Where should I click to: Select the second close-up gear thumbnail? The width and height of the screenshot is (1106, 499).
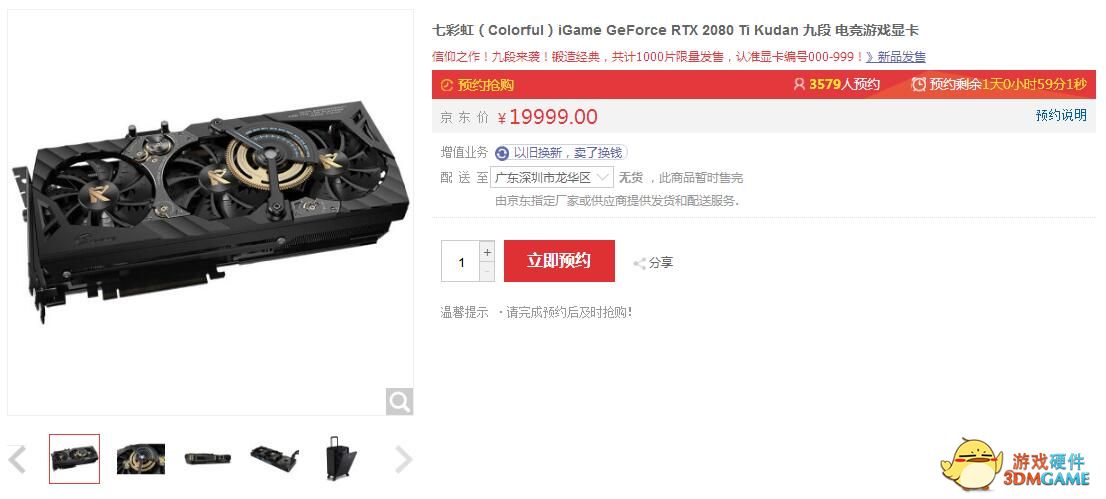pyautogui.click(x=141, y=459)
